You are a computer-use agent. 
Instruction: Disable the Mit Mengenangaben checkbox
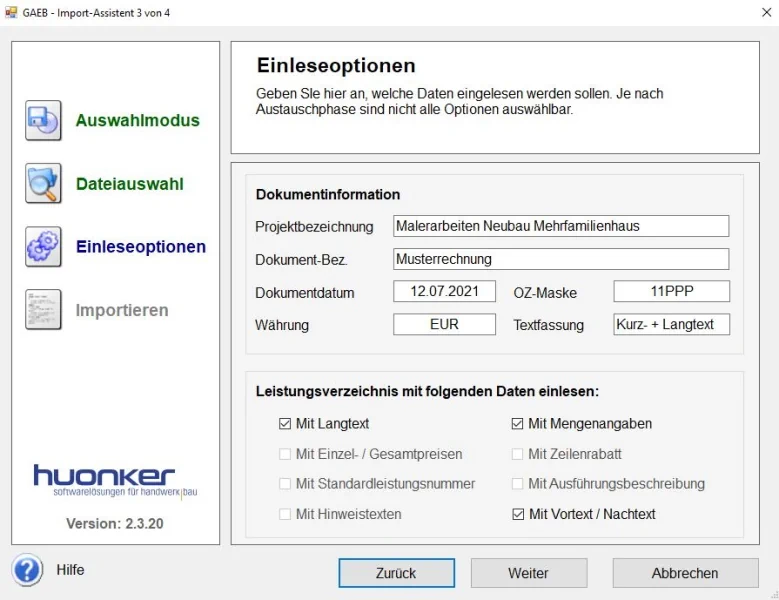click(518, 424)
